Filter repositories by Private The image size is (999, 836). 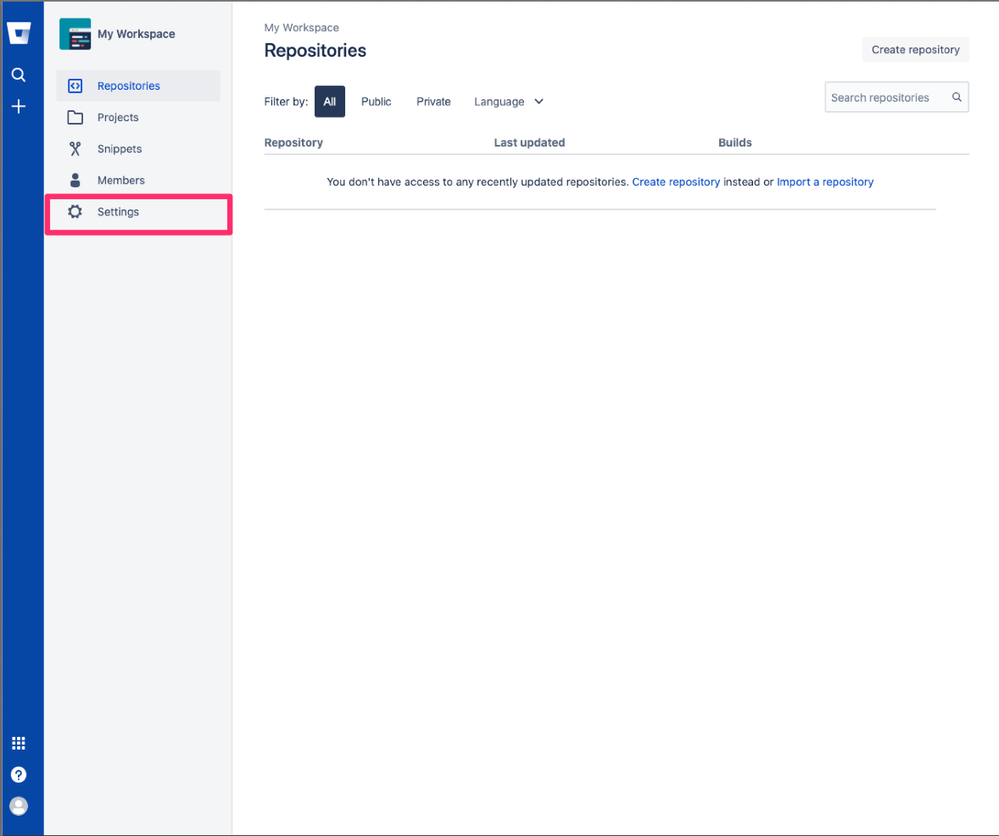point(433,101)
